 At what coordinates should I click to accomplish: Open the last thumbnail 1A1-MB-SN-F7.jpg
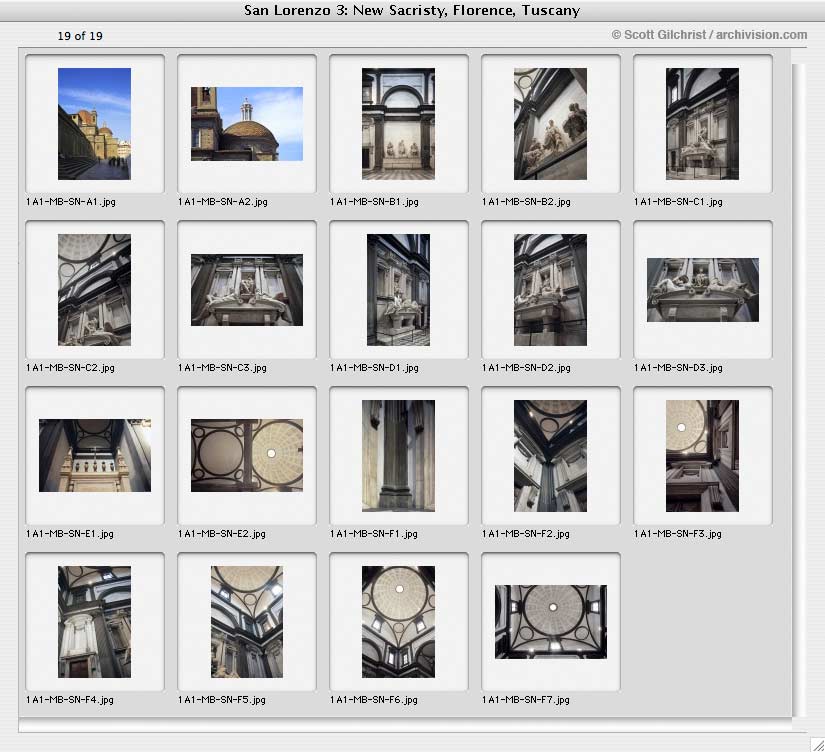coord(551,622)
